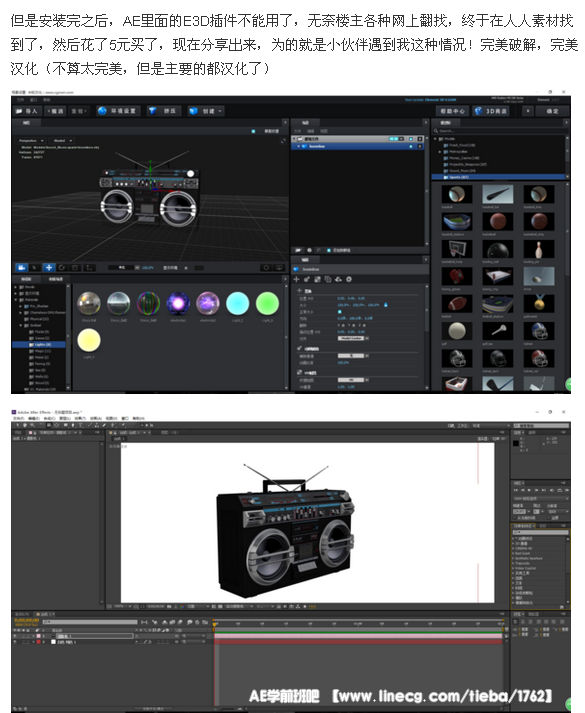Click the duplicate icon in edit panel toolbar
The image size is (585, 713).
[x=328, y=279]
